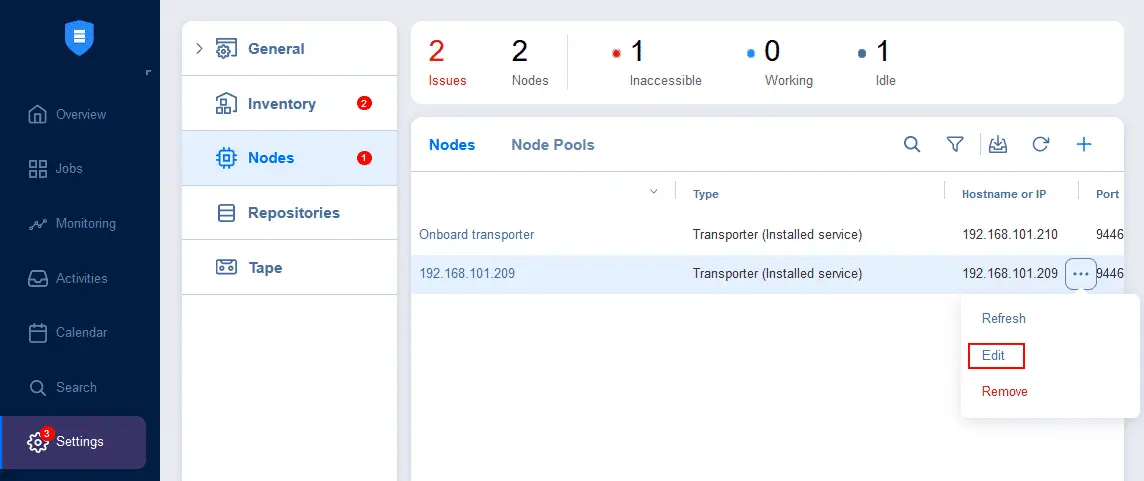
Task: Refresh the nodes list with the circular arrow
Action: pyautogui.click(x=1040, y=145)
